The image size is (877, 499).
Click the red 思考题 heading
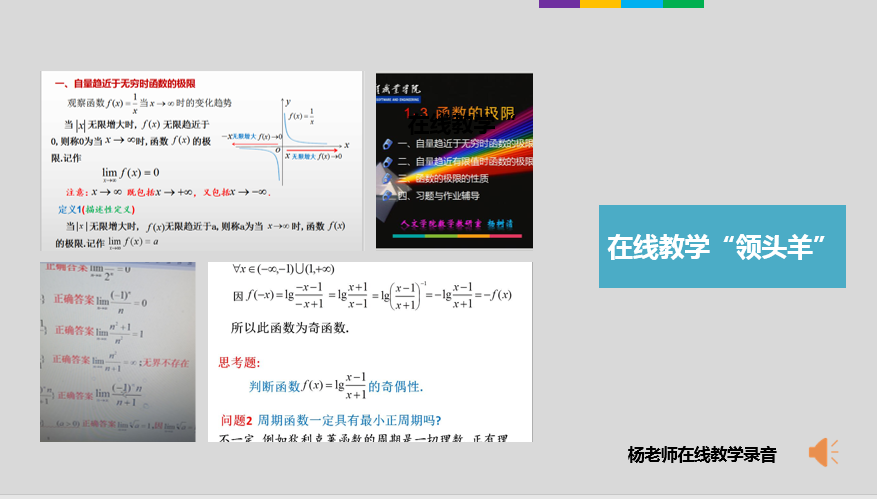(x=239, y=363)
